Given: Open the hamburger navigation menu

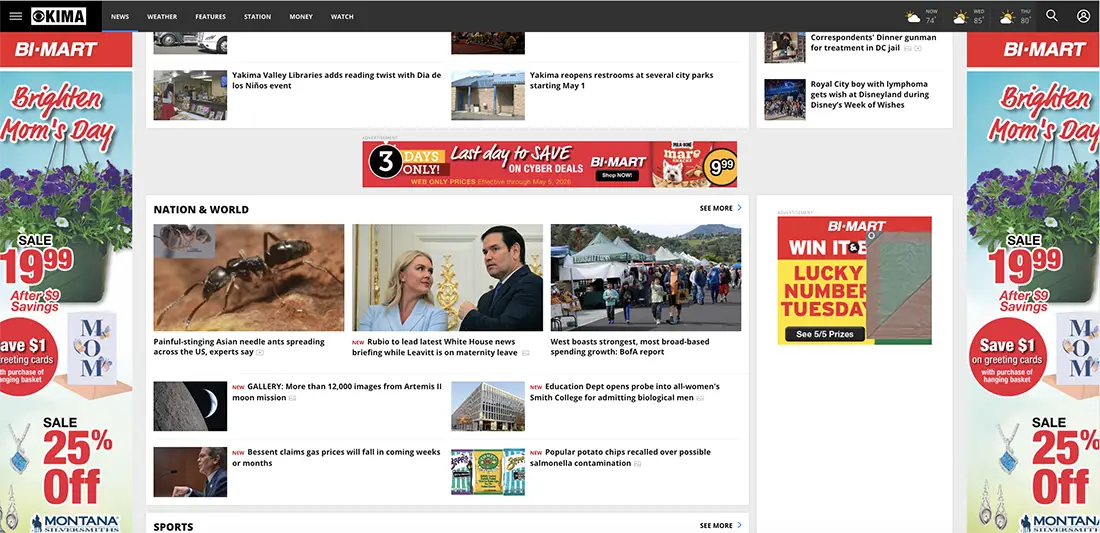Looking at the screenshot, I should [15, 16].
